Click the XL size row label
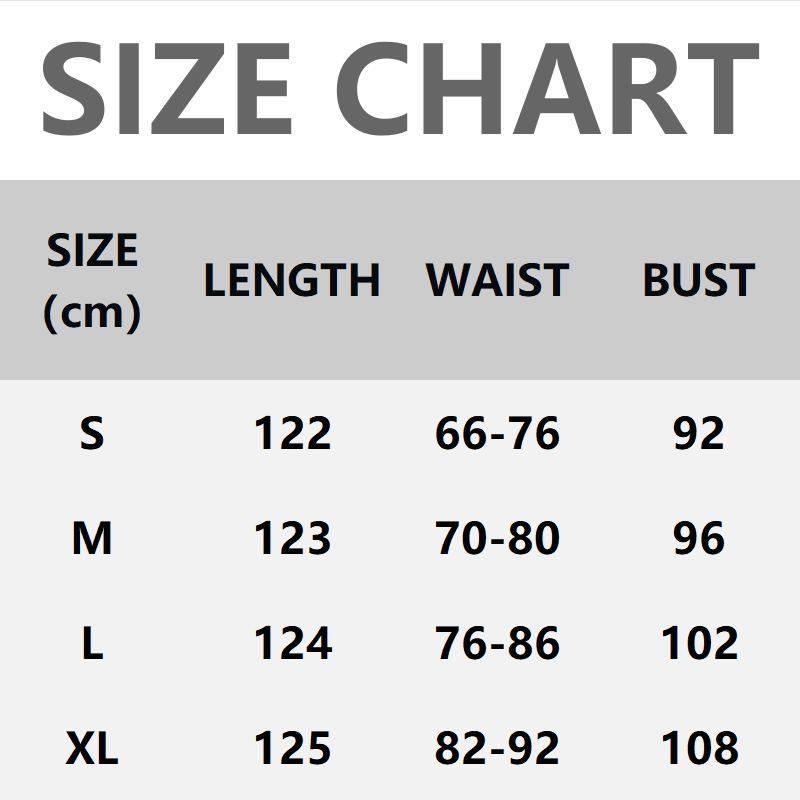This screenshot has height=800, width=800. pos(92,748)
